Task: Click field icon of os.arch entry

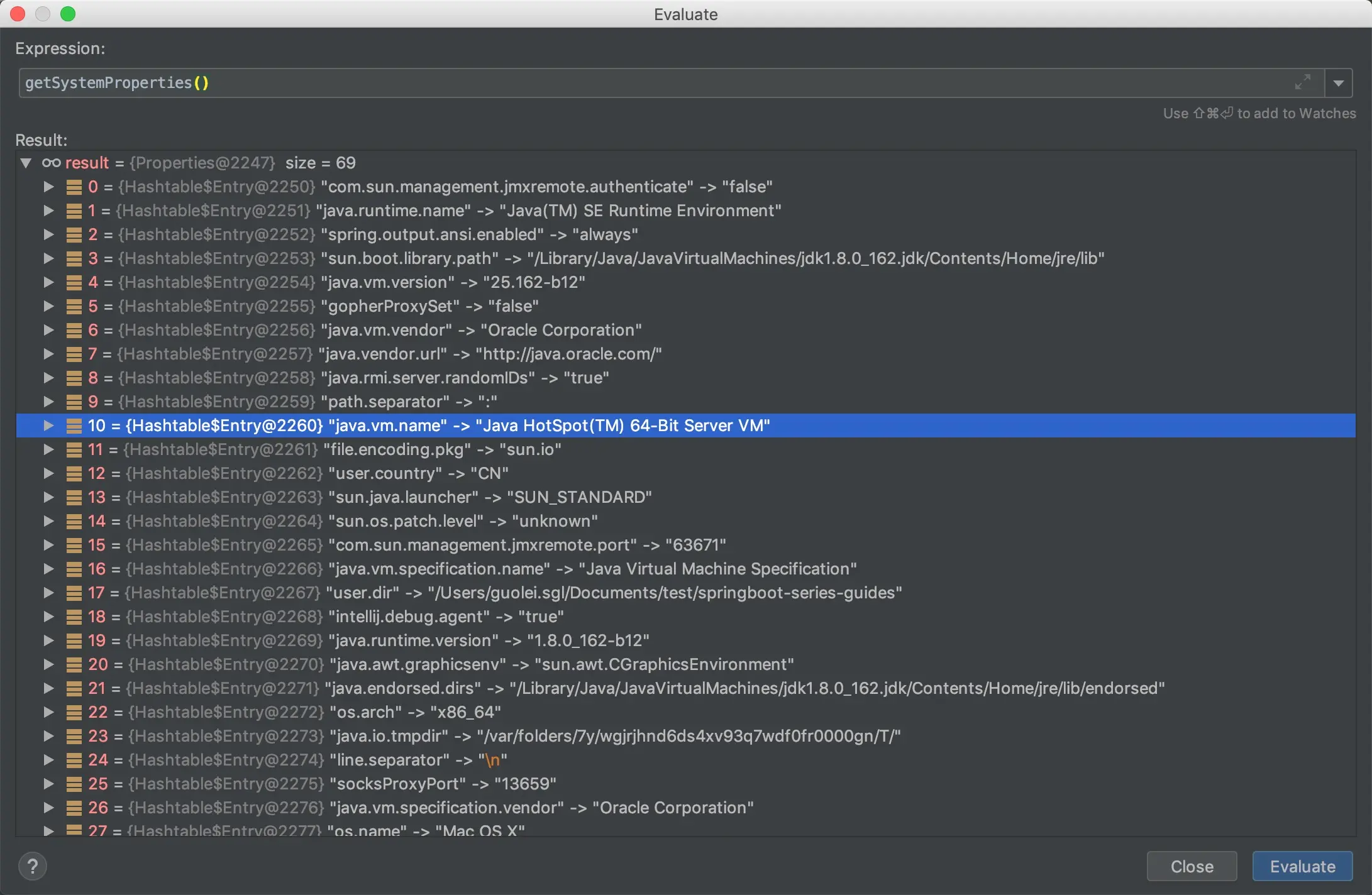Action: click(74, 712)
